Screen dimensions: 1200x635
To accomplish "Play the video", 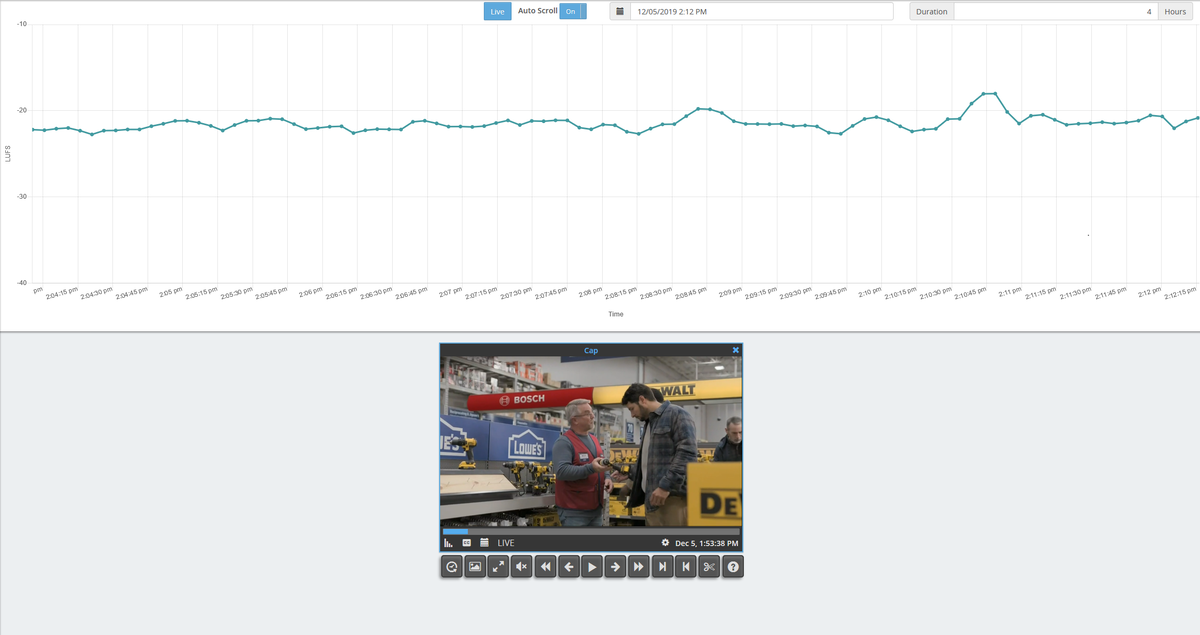I will click(591, 566).
